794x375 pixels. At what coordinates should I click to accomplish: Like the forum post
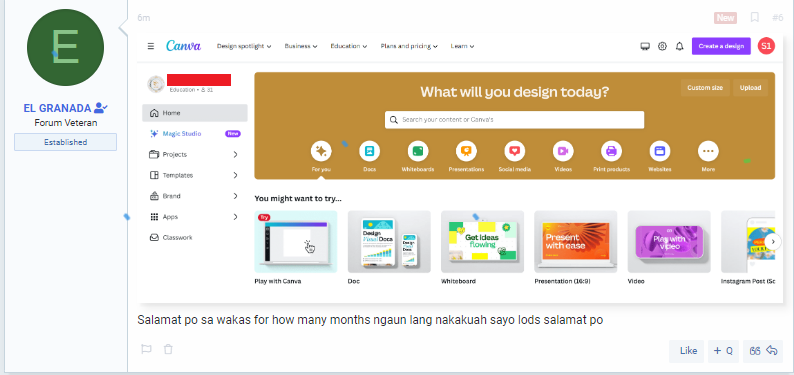tap(686, 351)
